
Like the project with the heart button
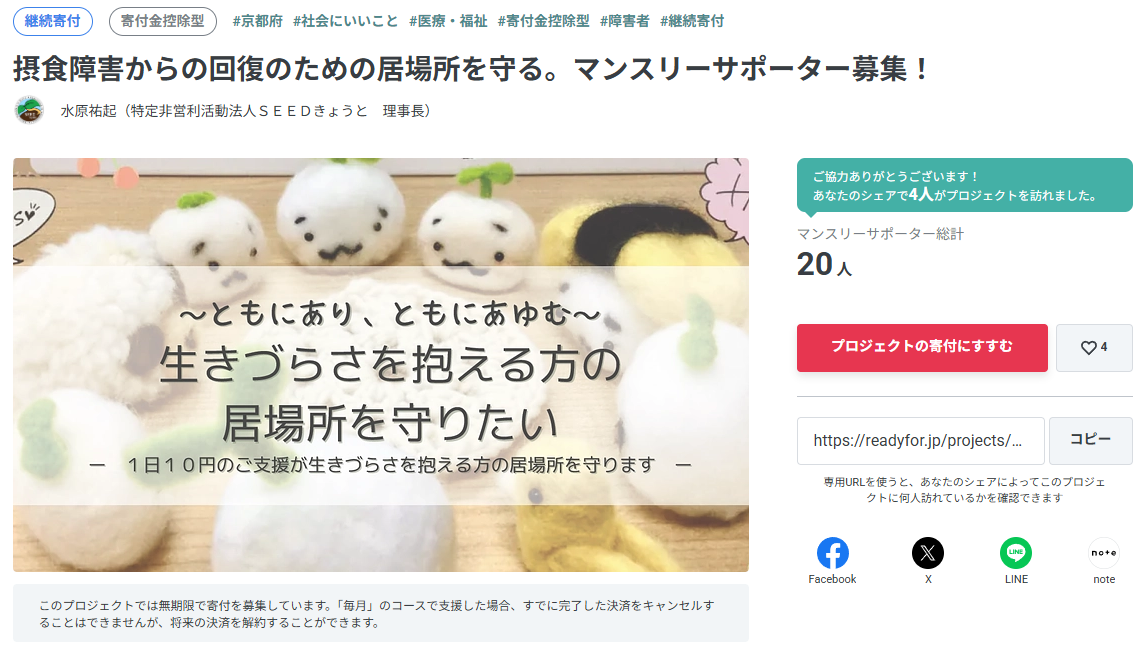point(1094,348)
